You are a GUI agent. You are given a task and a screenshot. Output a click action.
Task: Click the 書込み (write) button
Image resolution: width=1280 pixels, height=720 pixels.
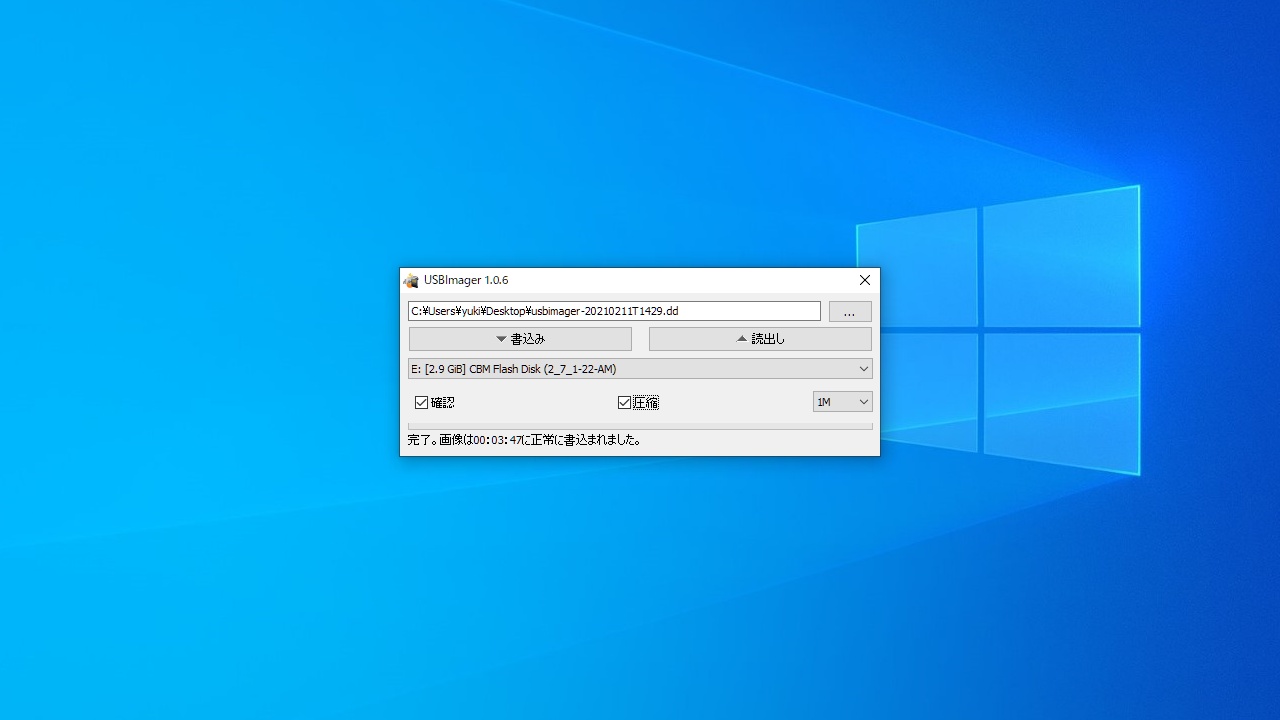[x=520, y=339]
